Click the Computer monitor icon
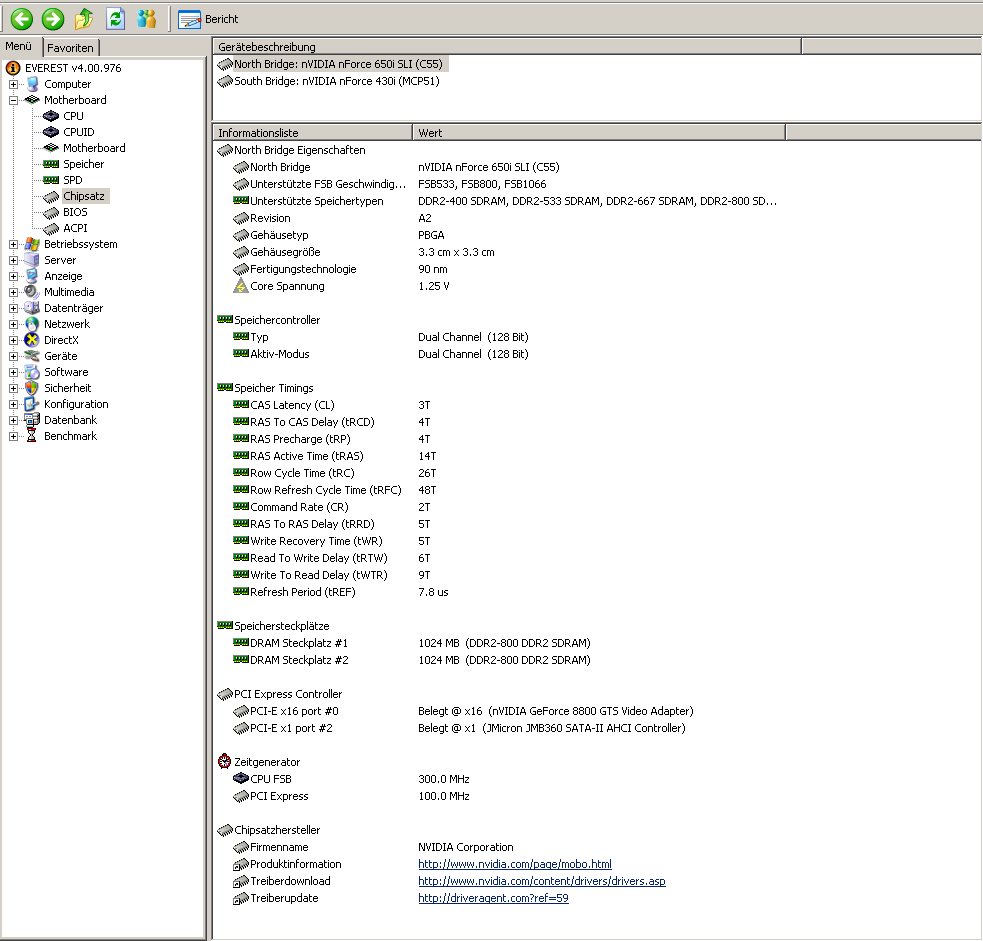983x941 pixels. tap(33, 84)
